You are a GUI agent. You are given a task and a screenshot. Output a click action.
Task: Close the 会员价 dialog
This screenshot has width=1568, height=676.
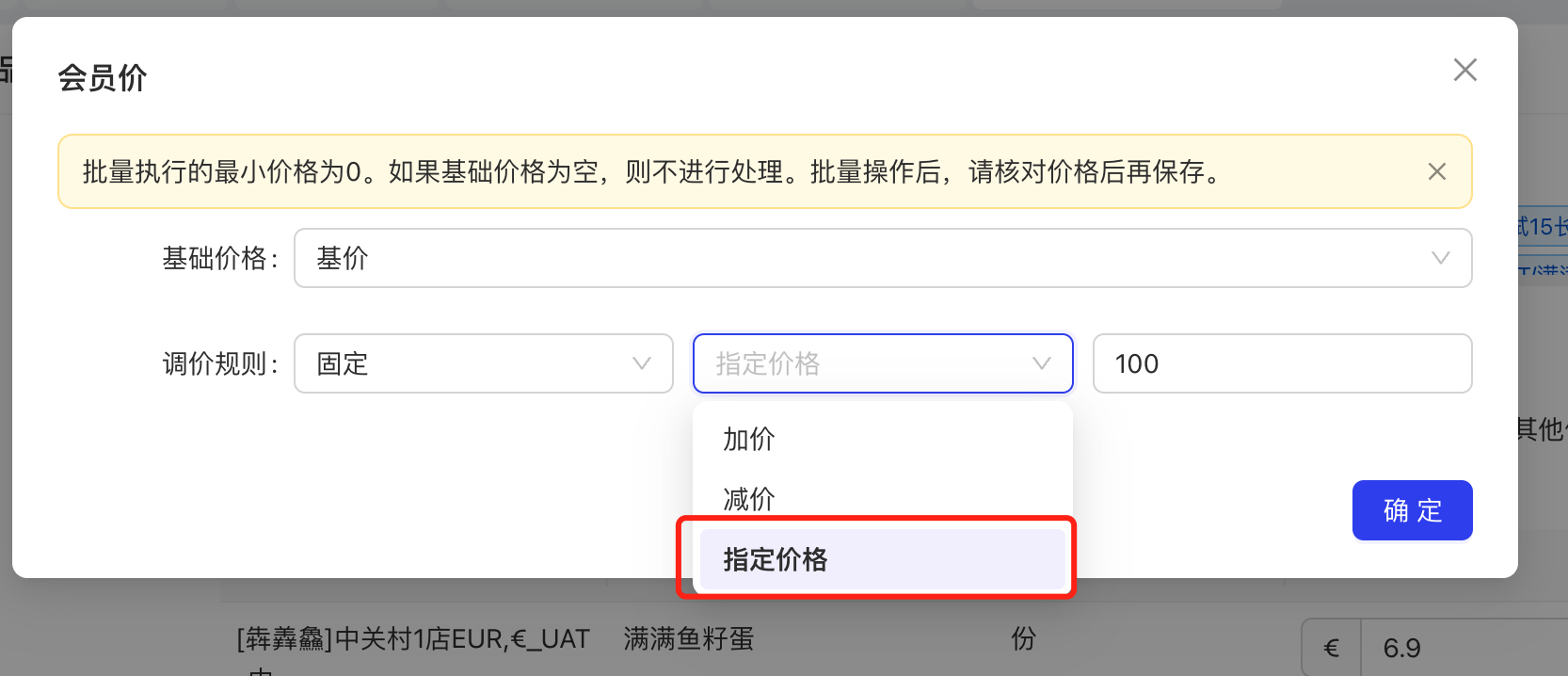1464,70
